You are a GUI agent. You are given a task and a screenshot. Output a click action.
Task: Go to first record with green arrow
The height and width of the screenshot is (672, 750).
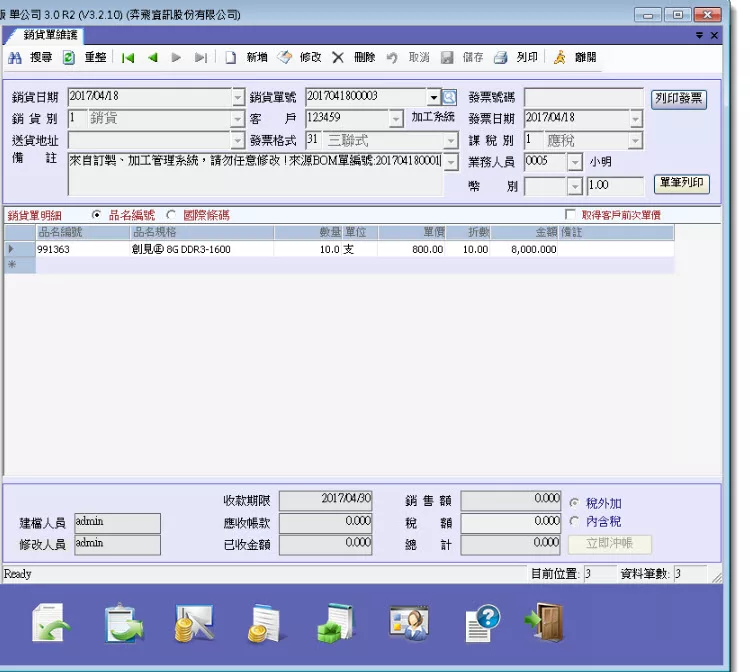point(128,58)
